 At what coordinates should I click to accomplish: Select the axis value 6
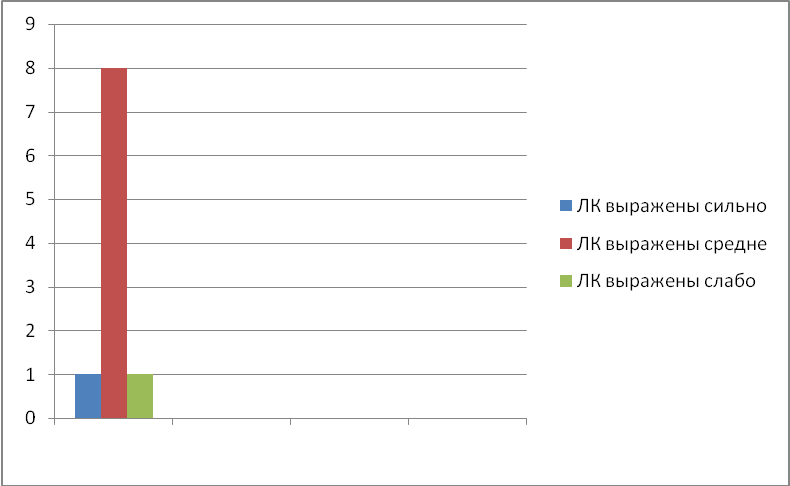coord(30,156)
